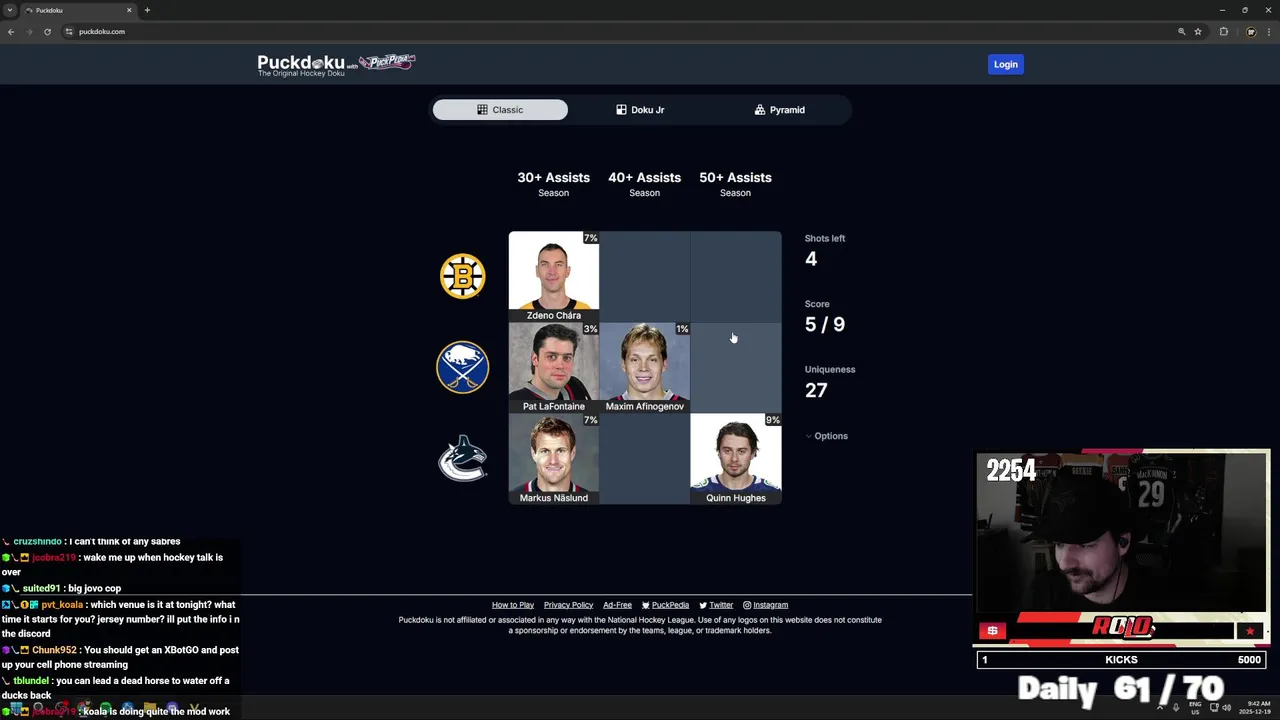Click the Boston Bruins team logo
Image resolution: width=1280 pixels, height=720 pixels.
coord(463,276)
